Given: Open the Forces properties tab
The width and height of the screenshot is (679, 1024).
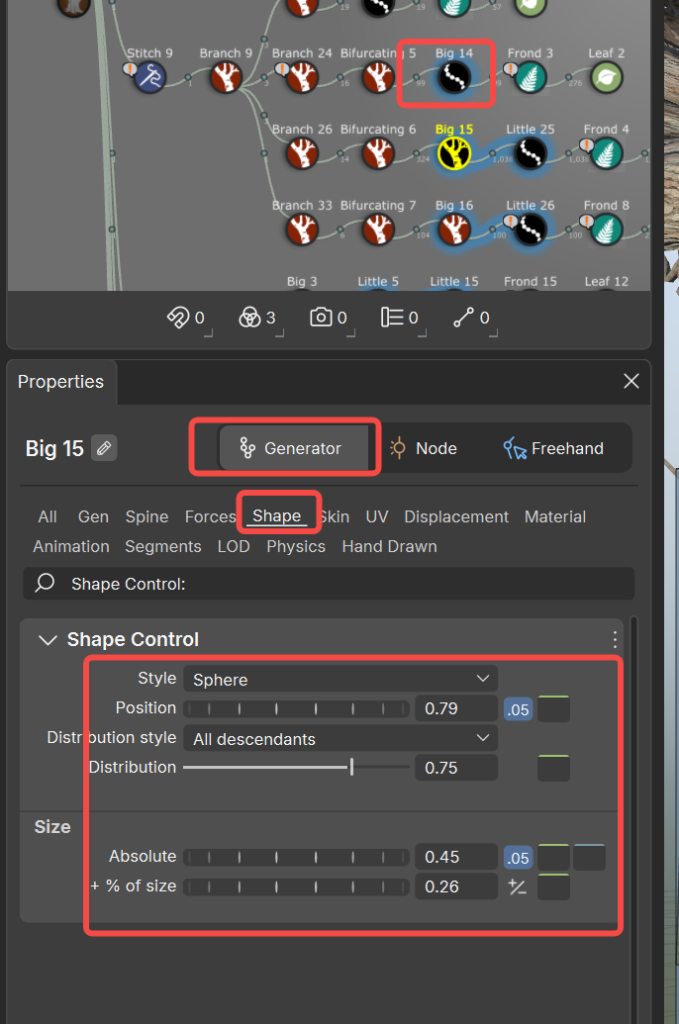Looking at the screenshot, I should pyautogui.click(x=210, y=517).
